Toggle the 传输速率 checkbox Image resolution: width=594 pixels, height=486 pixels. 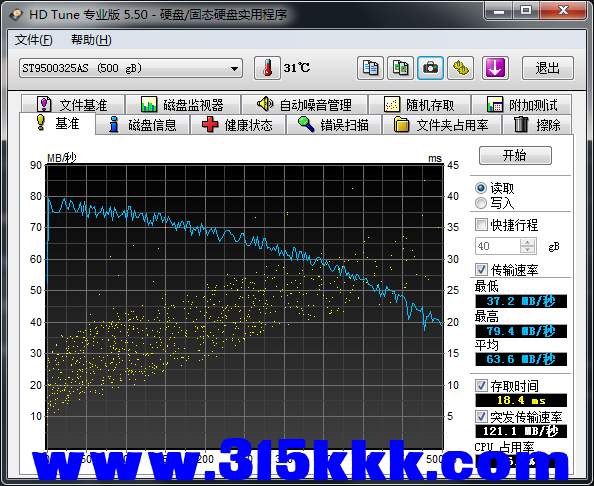[481, 270]
